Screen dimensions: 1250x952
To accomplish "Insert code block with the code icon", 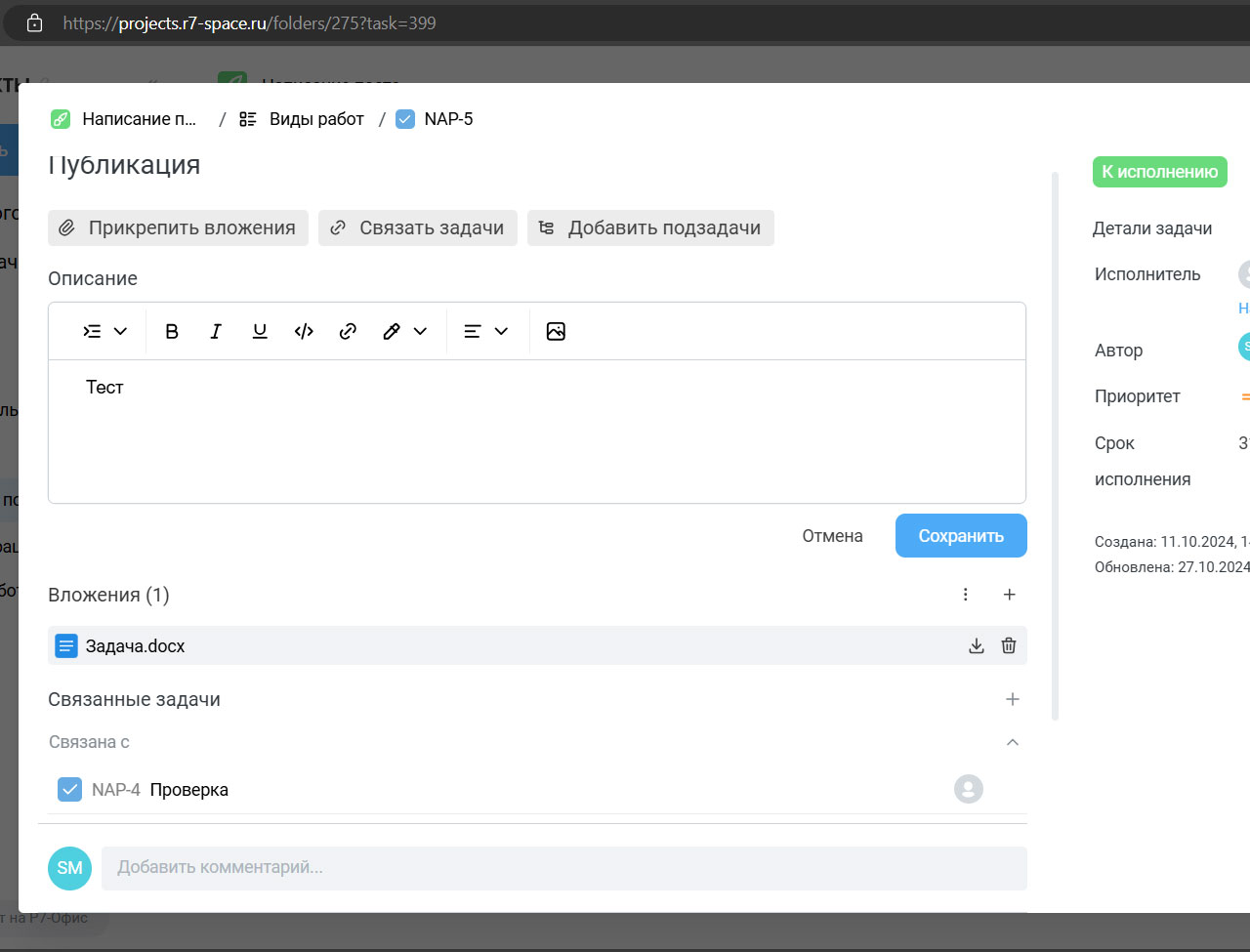I will 304,331.
